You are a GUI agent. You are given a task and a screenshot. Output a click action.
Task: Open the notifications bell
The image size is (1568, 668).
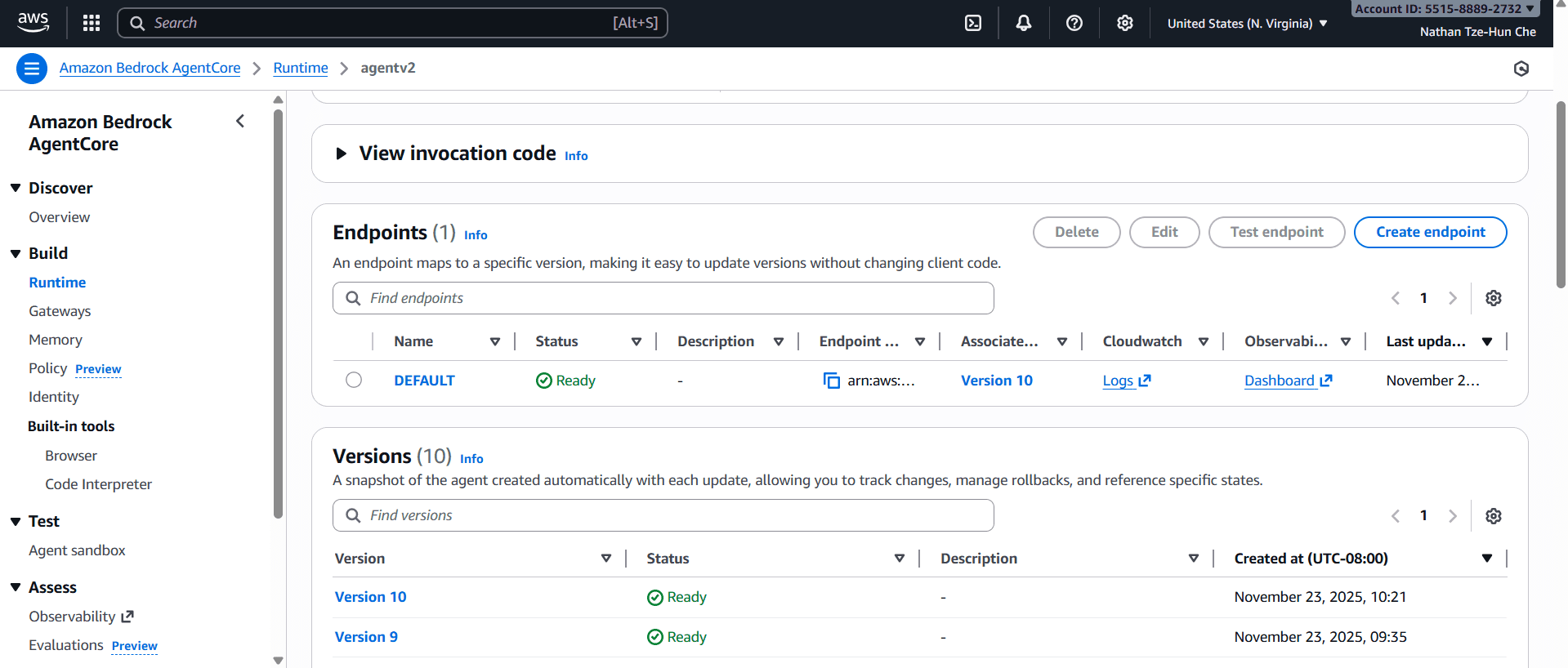(1023, 23)
